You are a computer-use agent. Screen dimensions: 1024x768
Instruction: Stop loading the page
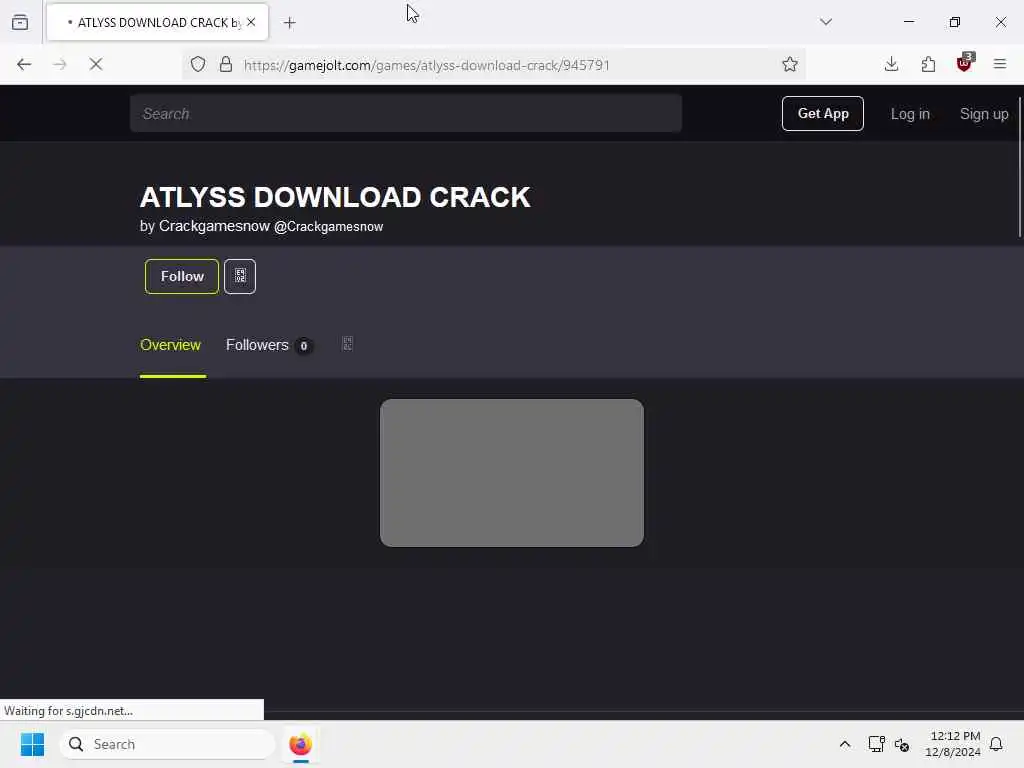click(95, 64)
